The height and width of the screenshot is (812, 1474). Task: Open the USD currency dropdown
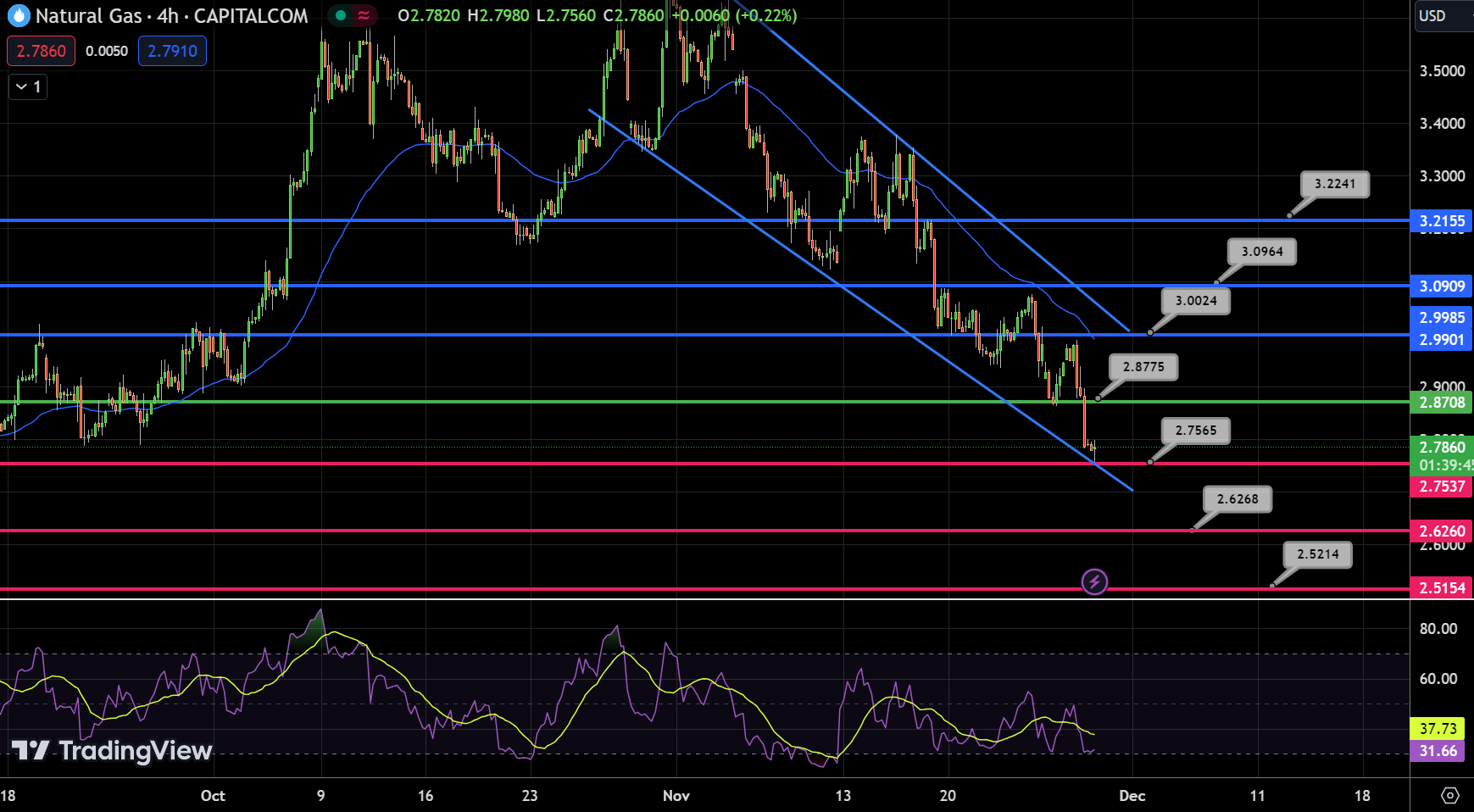tap(1443, 16)
